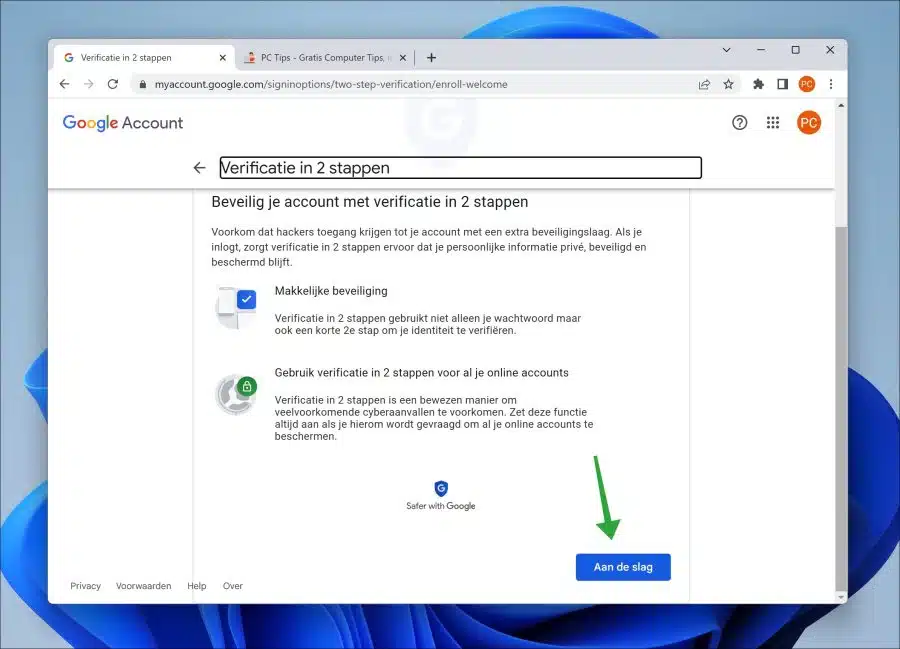Maximize the Chrome window
Viewport: 900px width, 649px height.
click(795, 50)
